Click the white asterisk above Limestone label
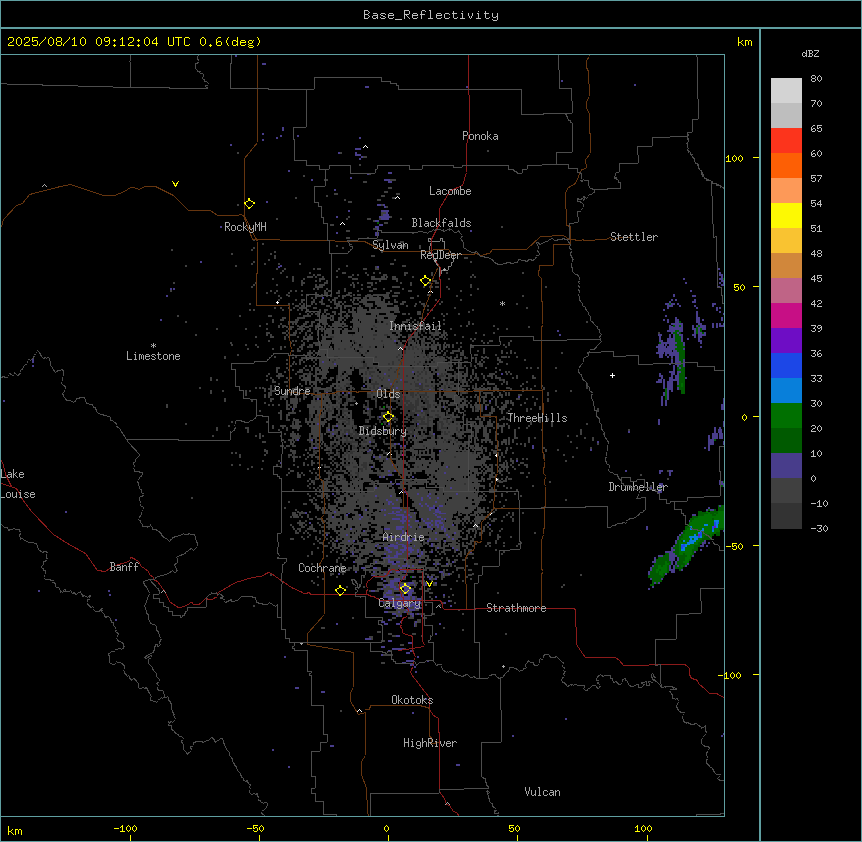 tap(153, 346)
